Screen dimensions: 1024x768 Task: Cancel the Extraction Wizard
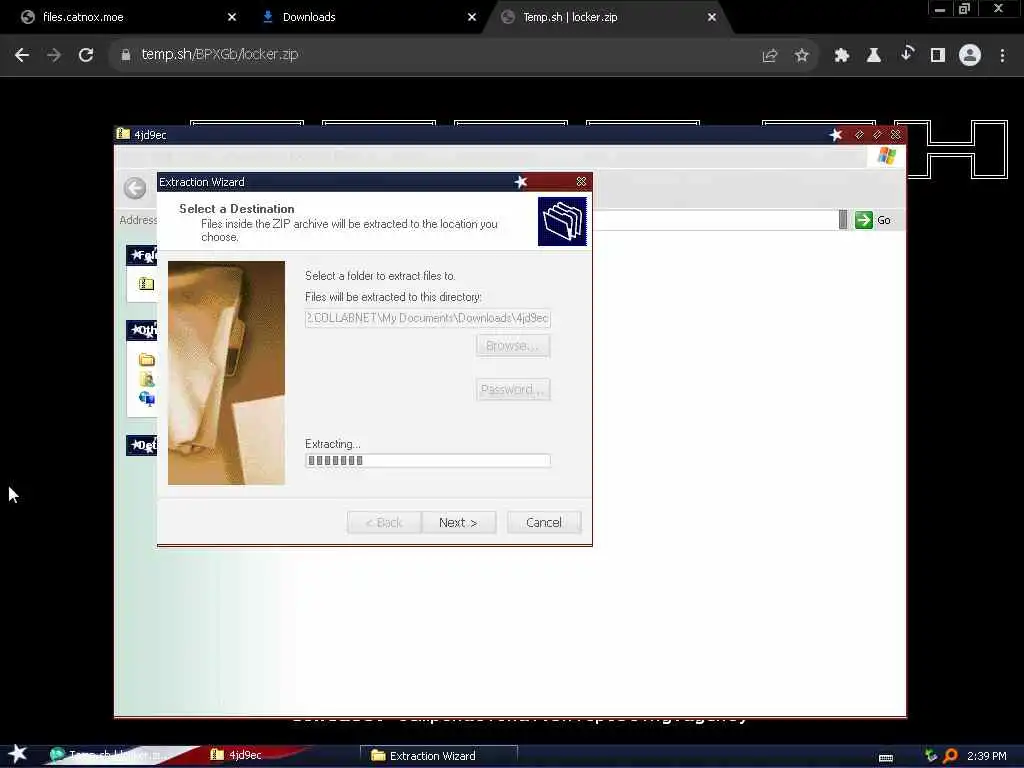544,522
